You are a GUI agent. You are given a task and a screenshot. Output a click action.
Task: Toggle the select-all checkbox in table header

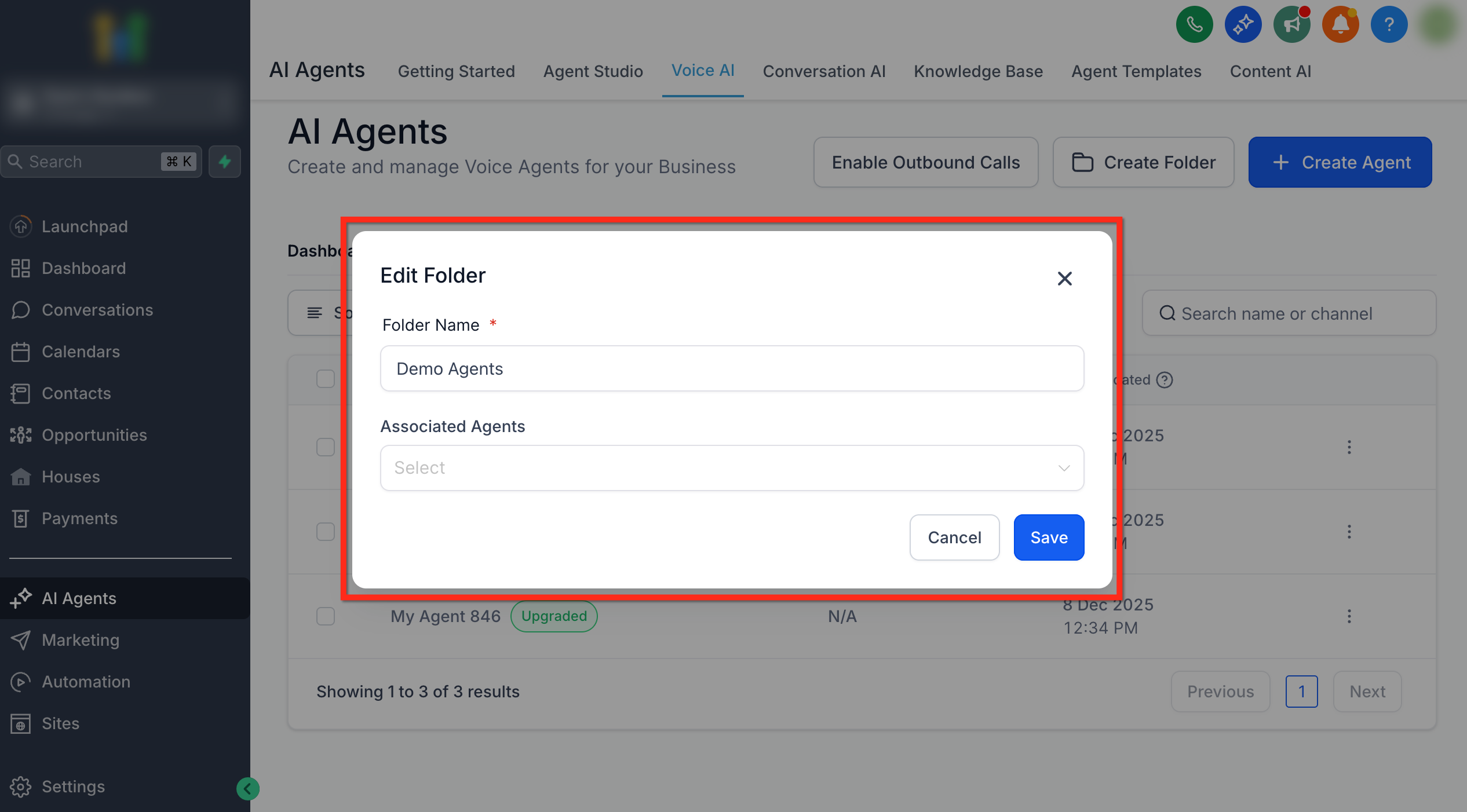(x=326, y=379)
